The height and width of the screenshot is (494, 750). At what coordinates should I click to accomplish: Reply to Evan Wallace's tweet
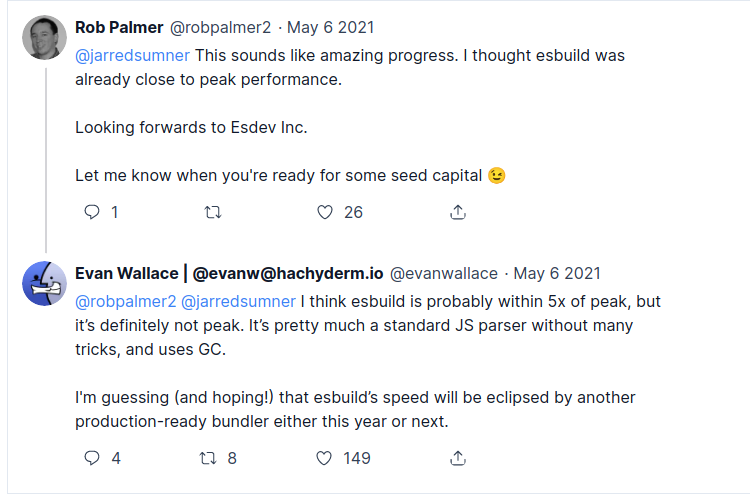(x=92, y=458)
